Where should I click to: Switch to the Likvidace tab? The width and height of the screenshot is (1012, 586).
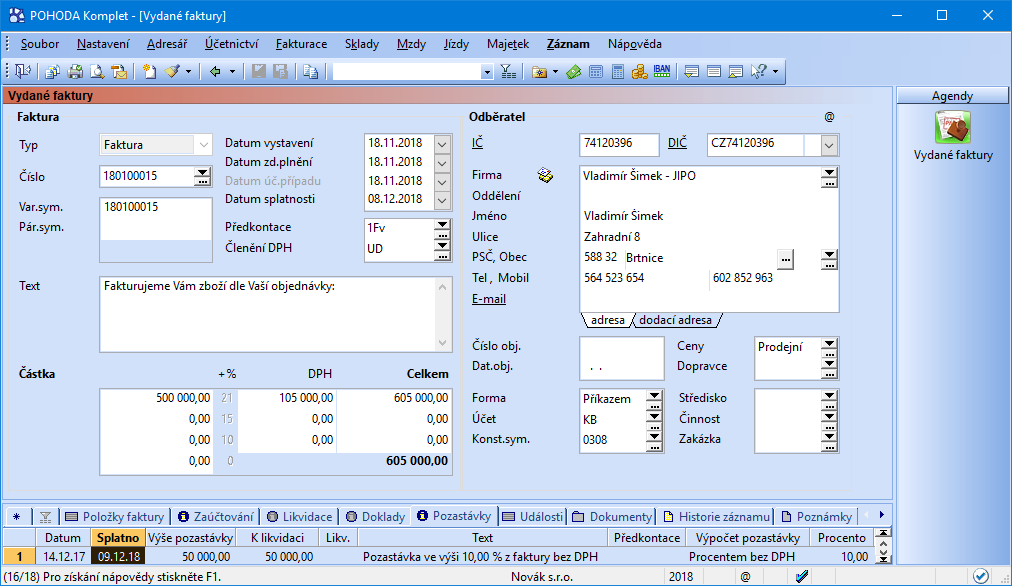(x=300, y=517)
